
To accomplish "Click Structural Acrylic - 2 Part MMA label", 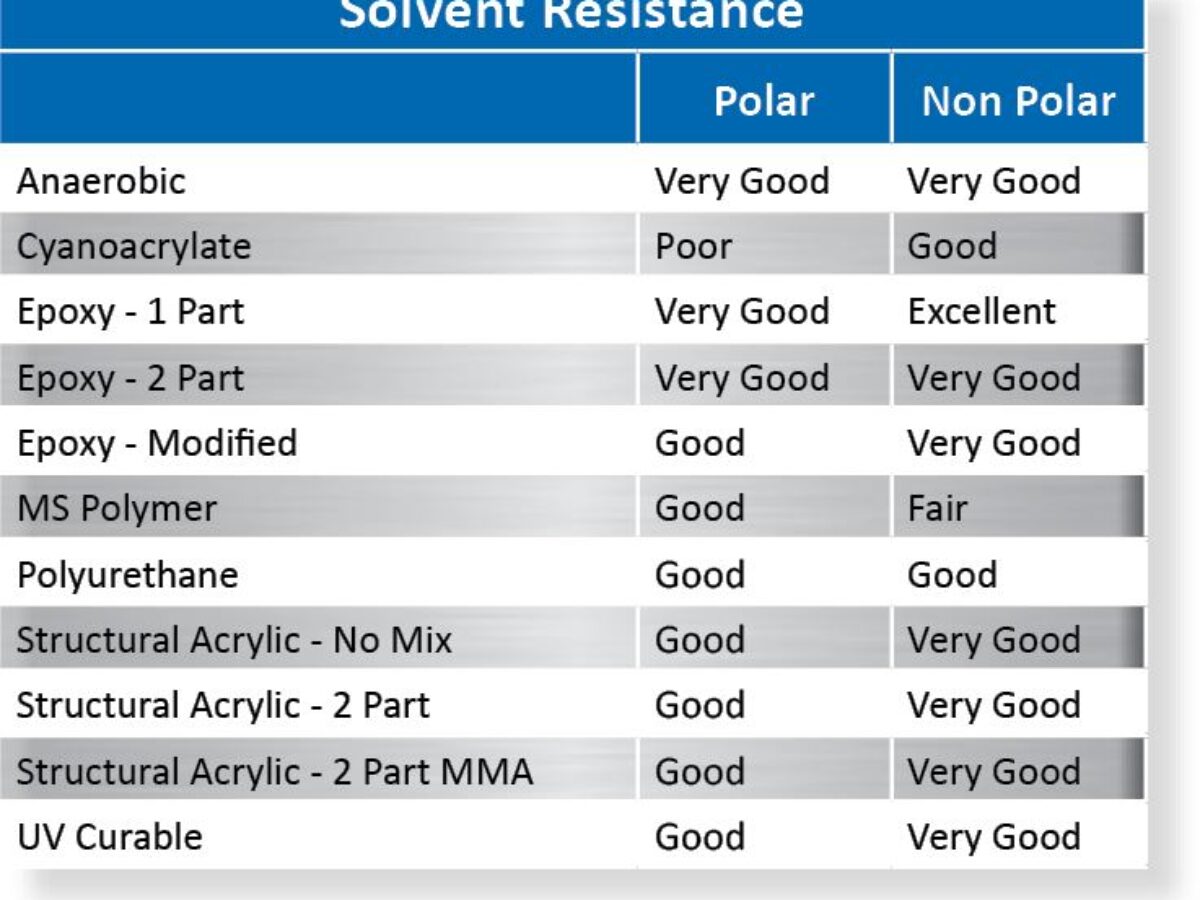I will [x=275, y=771].
